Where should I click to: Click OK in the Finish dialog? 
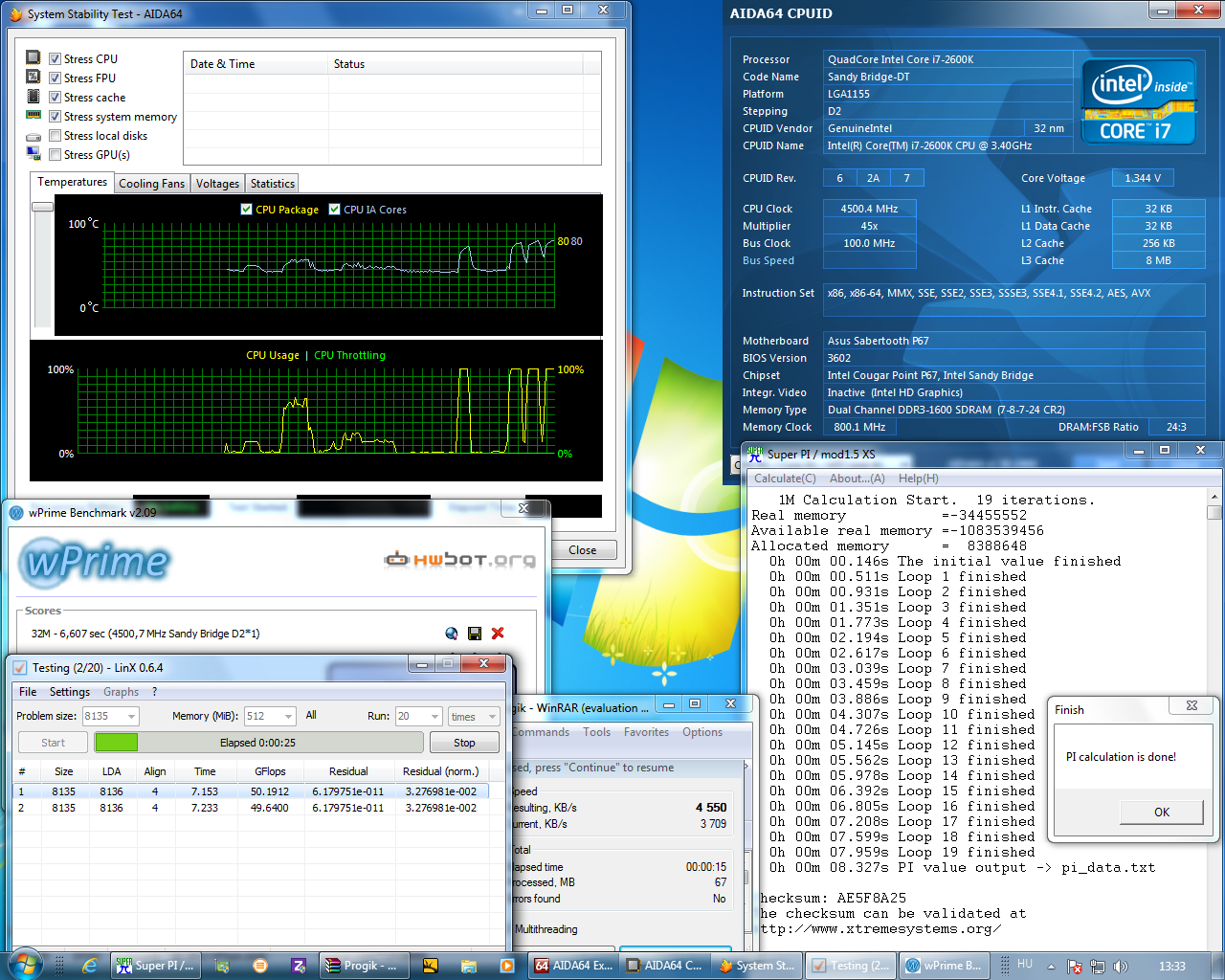click(x=1161, y=812)
